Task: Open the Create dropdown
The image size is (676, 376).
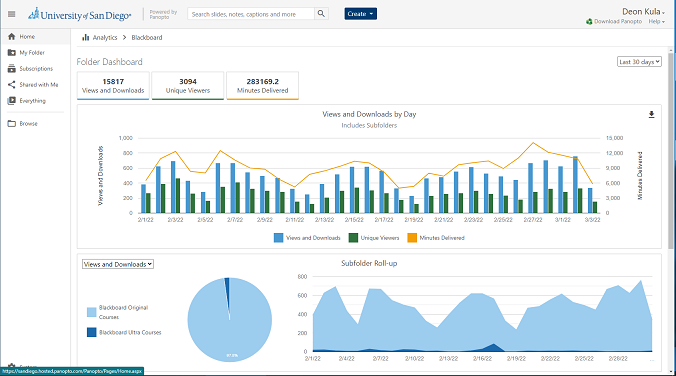Action: coord(360,14)
